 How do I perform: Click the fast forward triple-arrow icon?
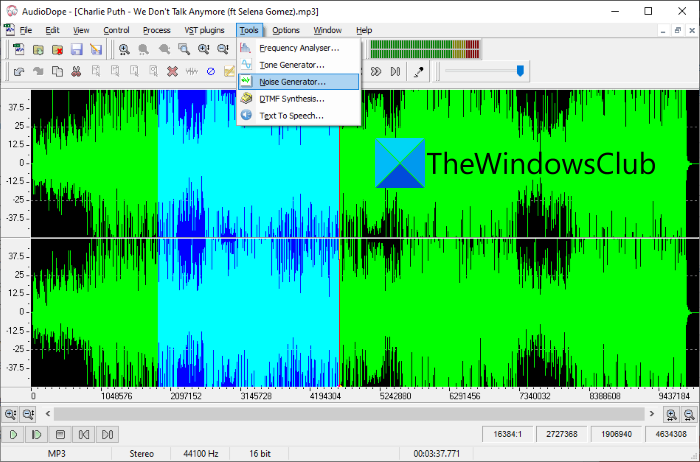coord(376,71)
